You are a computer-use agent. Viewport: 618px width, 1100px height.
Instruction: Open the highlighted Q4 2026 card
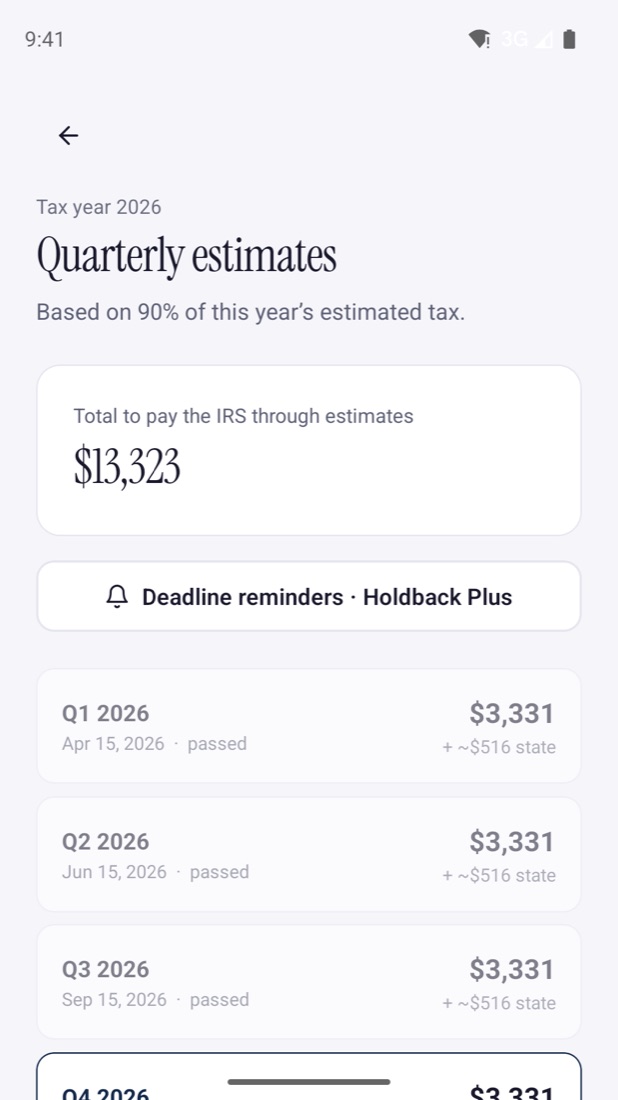pyautogui.click(x=309, y=1076)
